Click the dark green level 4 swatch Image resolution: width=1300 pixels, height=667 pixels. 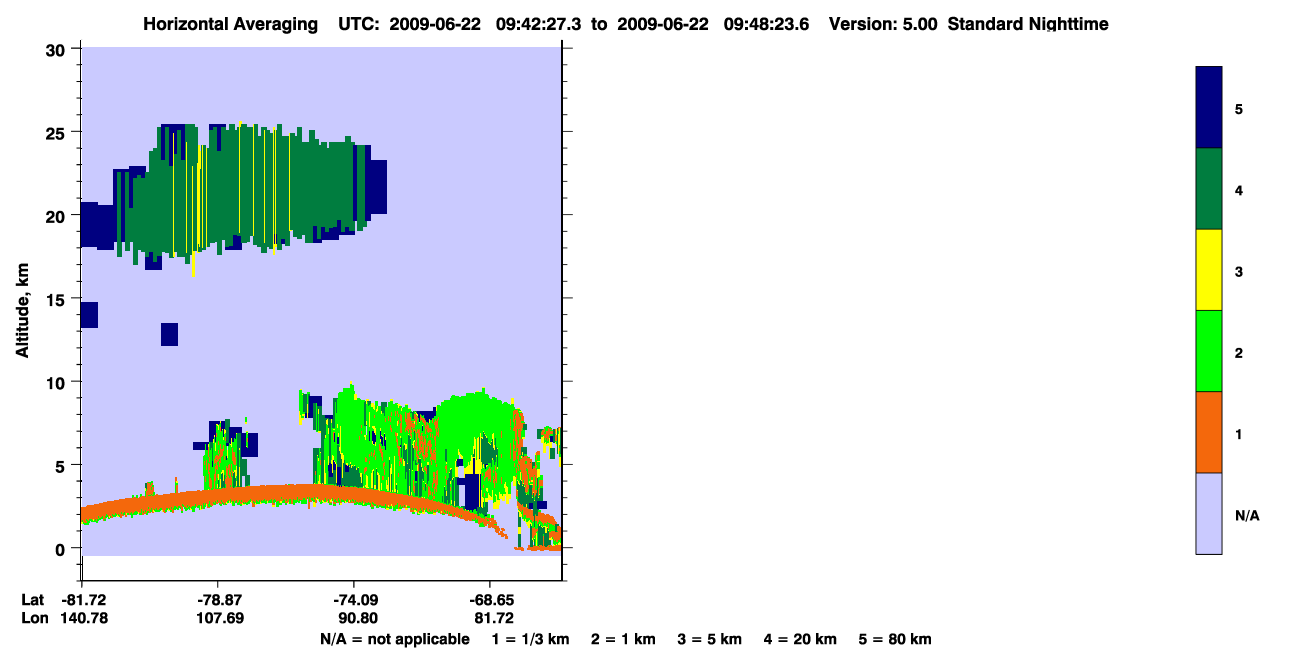tap(1209, 189)
